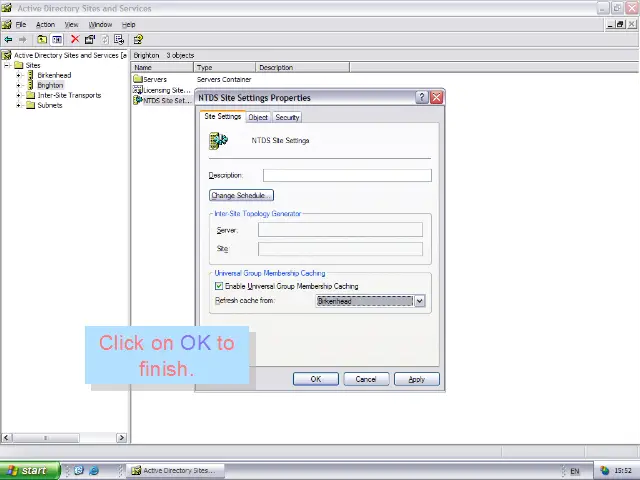The image size is (640, 480).
Task: Open Internet Explorer from Quick Launch
Action: pos(94,470)
